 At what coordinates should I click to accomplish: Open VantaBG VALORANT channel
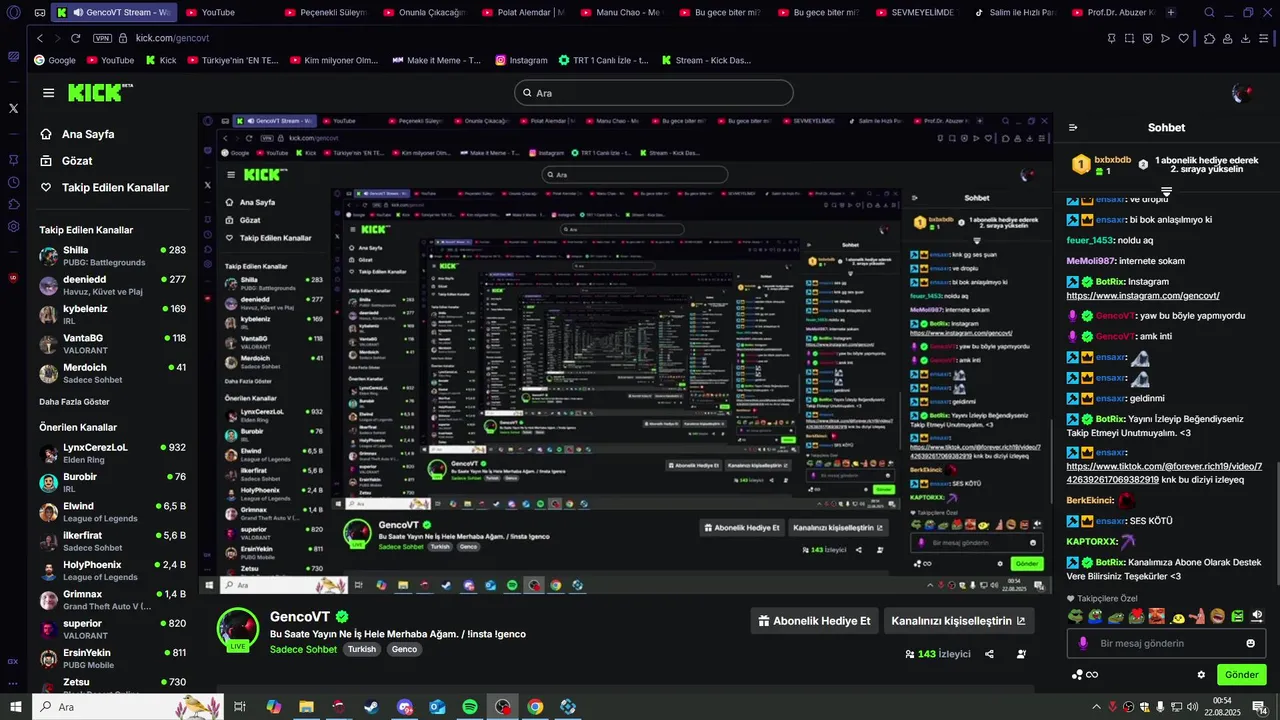112,343
